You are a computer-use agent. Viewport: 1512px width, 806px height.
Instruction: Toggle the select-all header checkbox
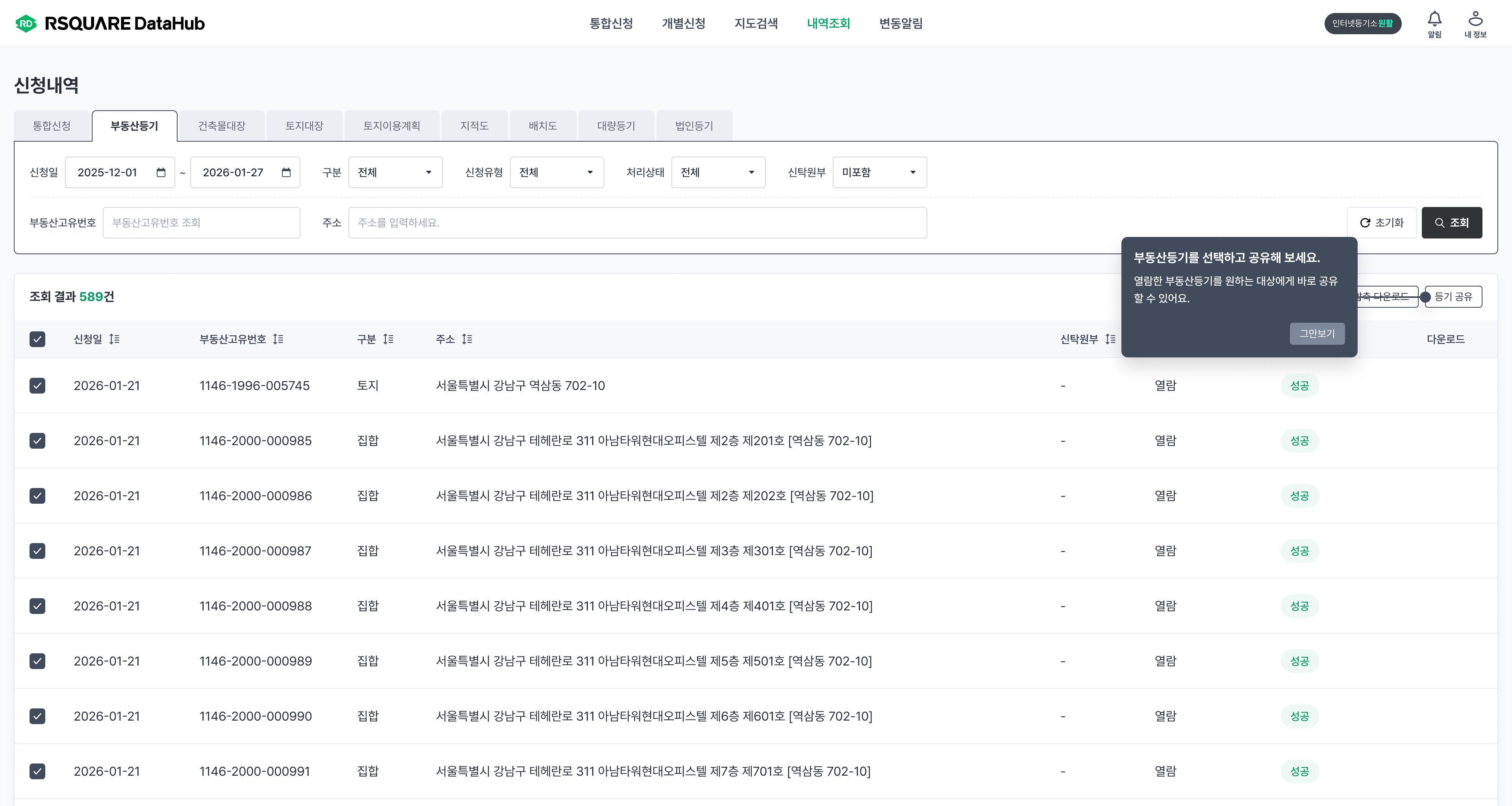[37, 339]
